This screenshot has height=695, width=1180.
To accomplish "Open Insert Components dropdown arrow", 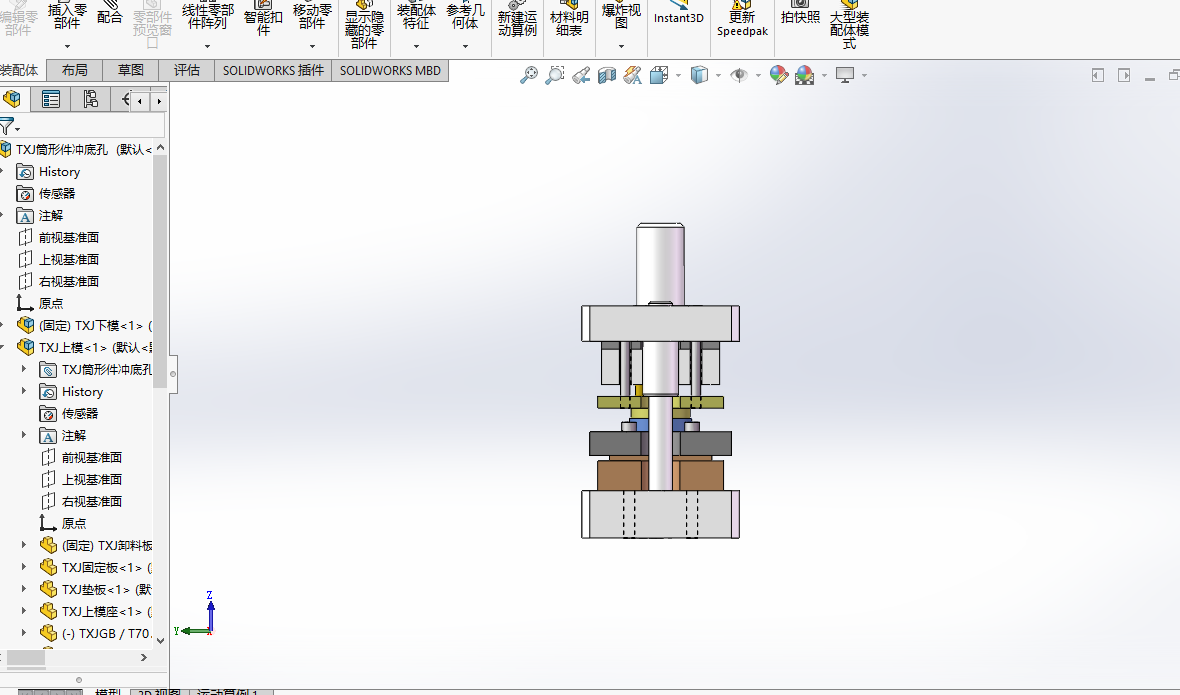I will pos(67,47).
